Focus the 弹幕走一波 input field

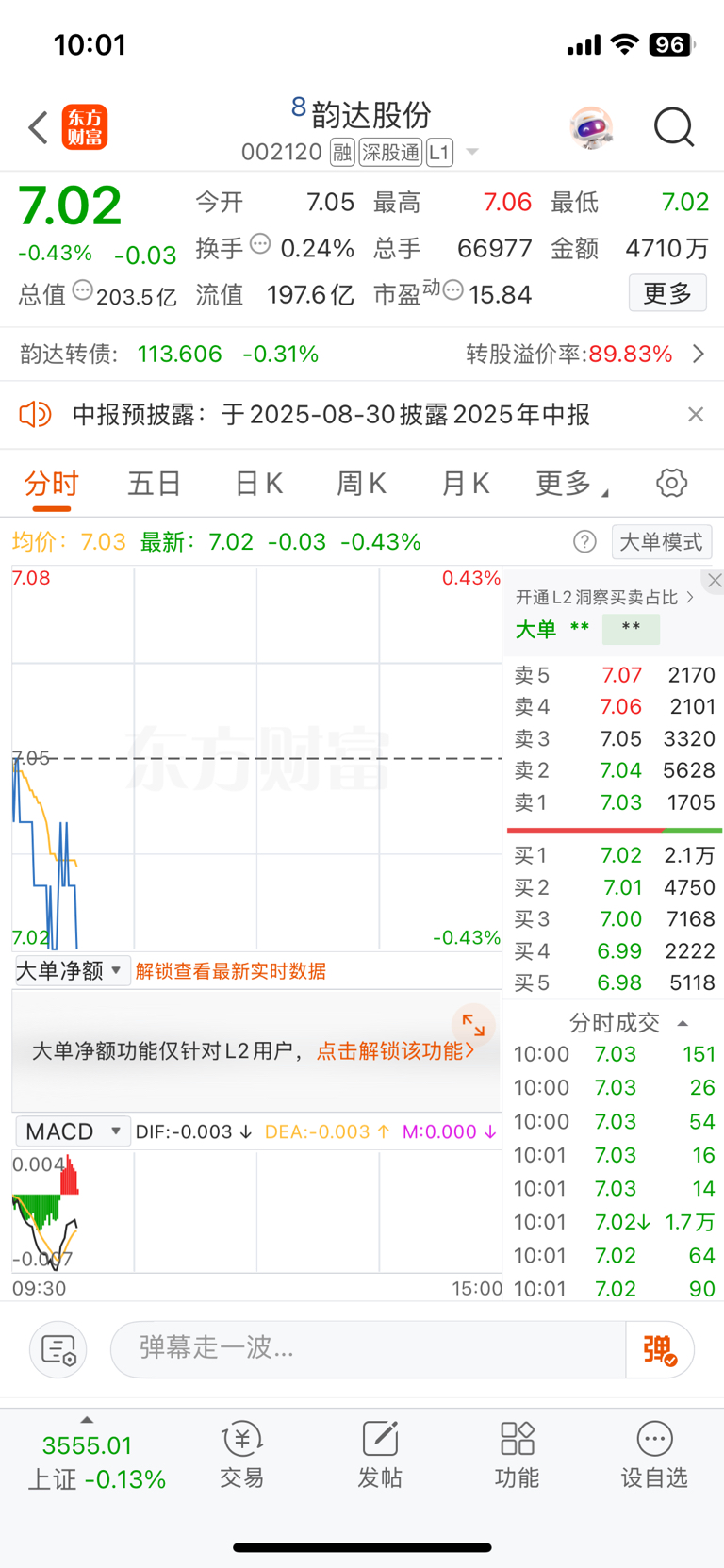pyautogui.click(x=368, y=1349)
